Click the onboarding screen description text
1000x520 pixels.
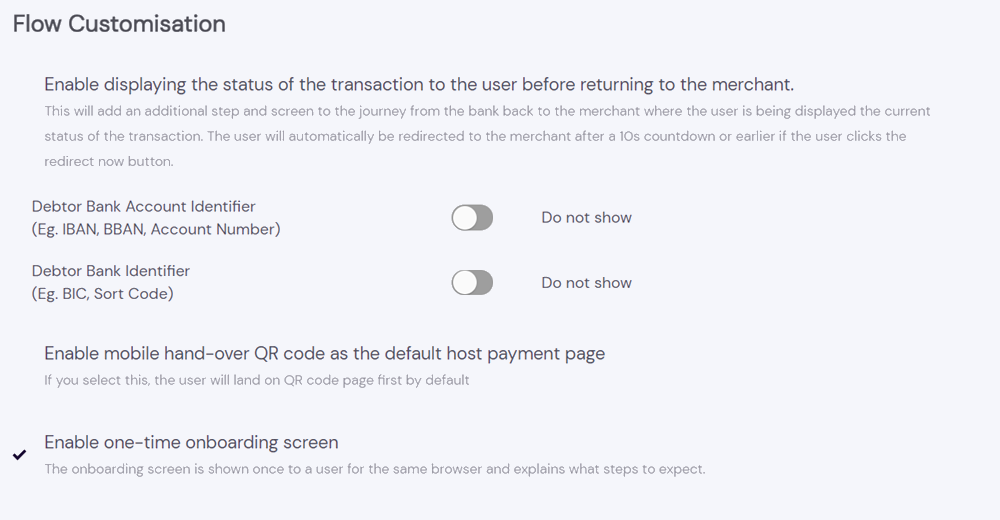point(374,469)
